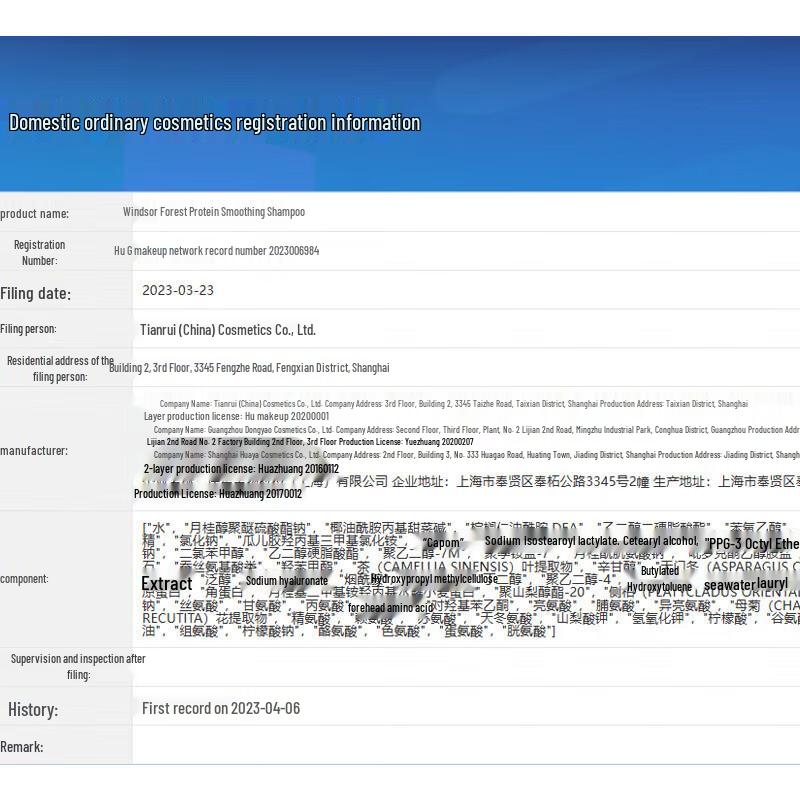Select the 'product name:' label
The image size is (800, 800).
click(35, 213)
